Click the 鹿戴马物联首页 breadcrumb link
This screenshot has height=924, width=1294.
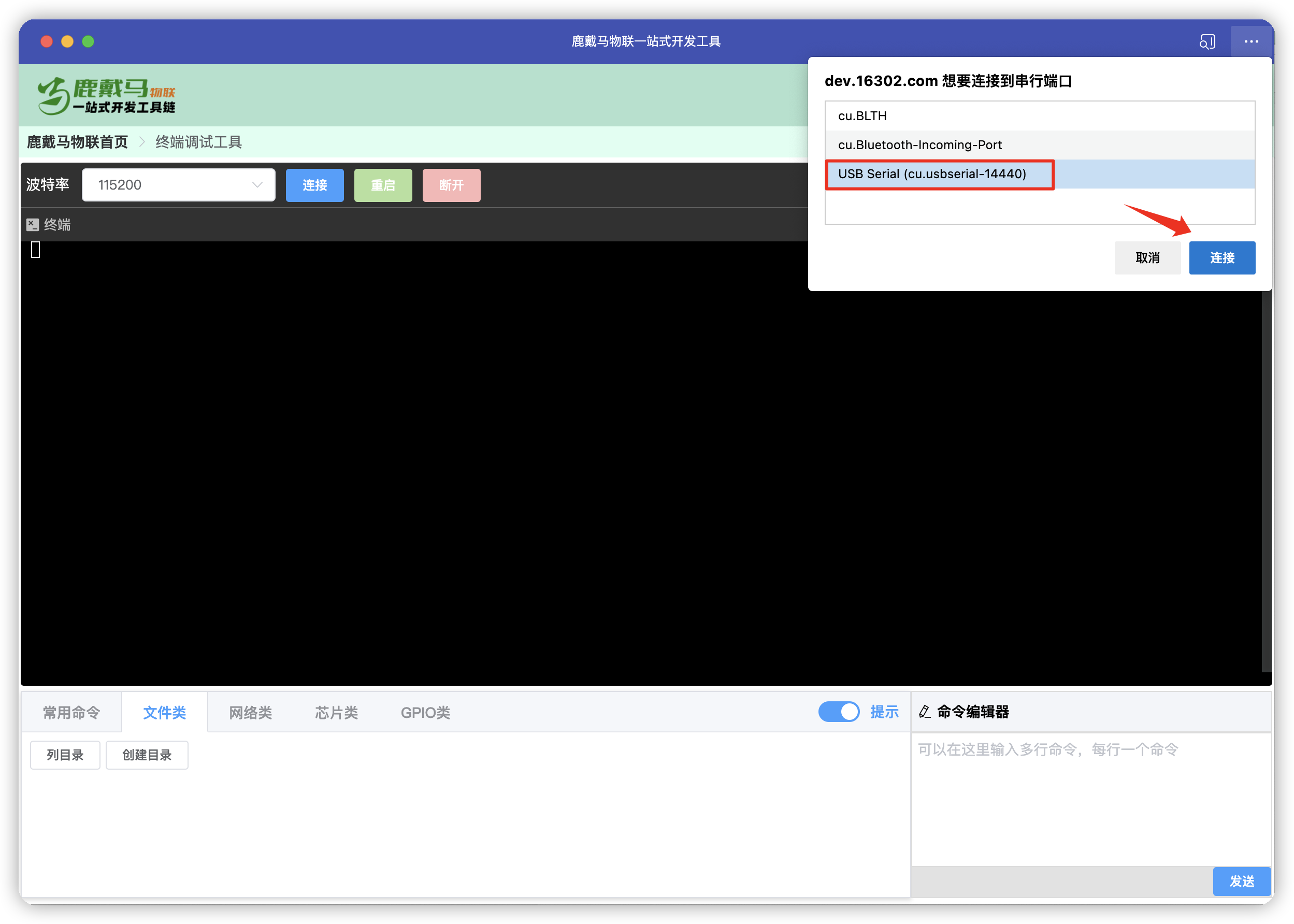click(78, 142)
